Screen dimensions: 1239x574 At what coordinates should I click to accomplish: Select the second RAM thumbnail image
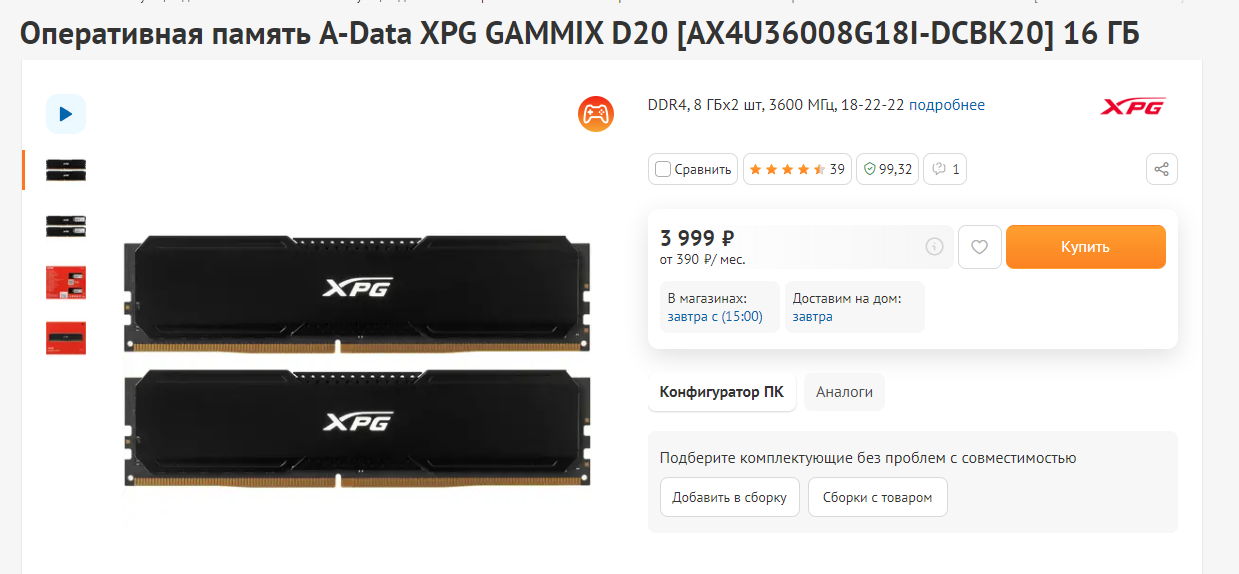point(66,226)
